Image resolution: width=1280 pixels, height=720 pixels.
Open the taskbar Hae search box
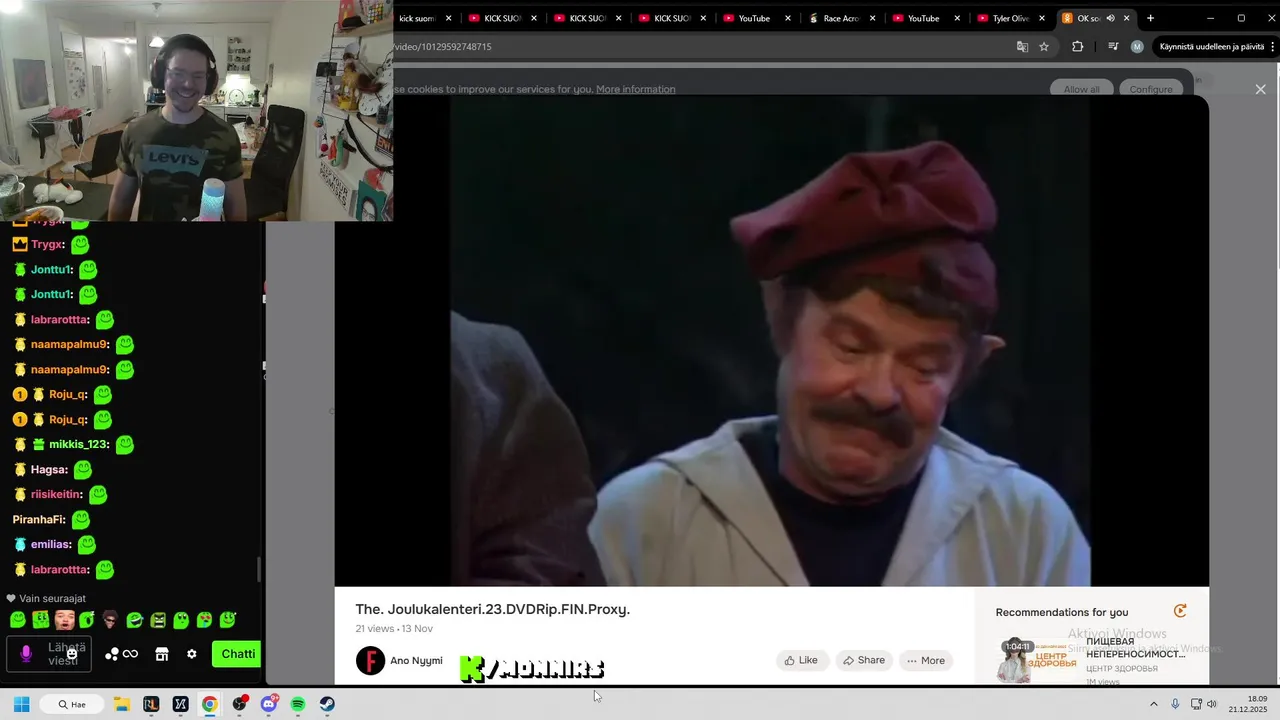pos(72,704)
